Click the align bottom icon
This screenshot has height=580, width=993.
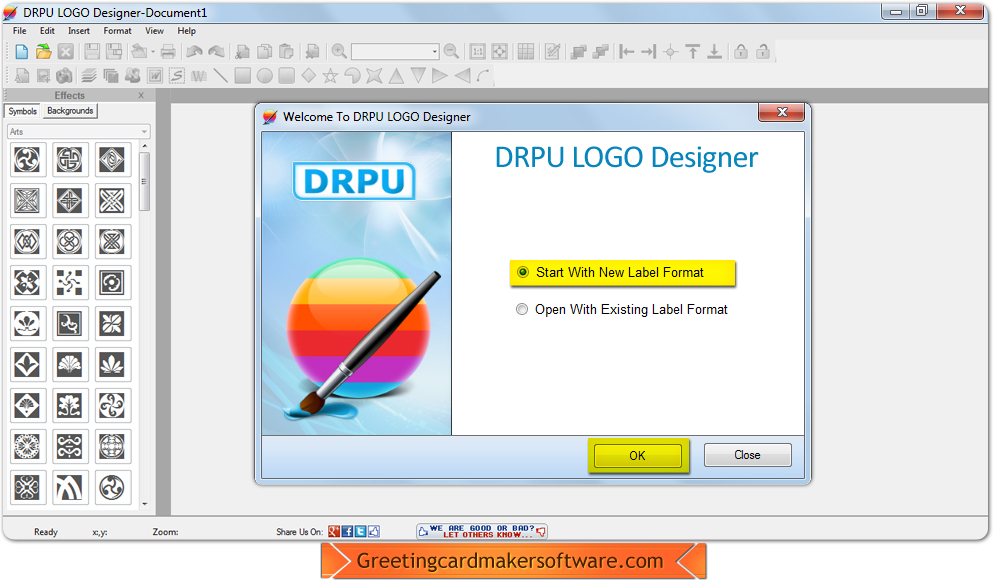pos(714,52)
